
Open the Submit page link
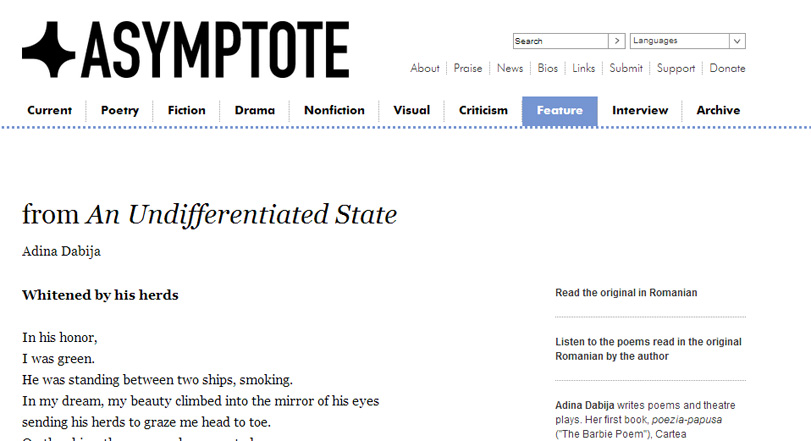point(626,68)
